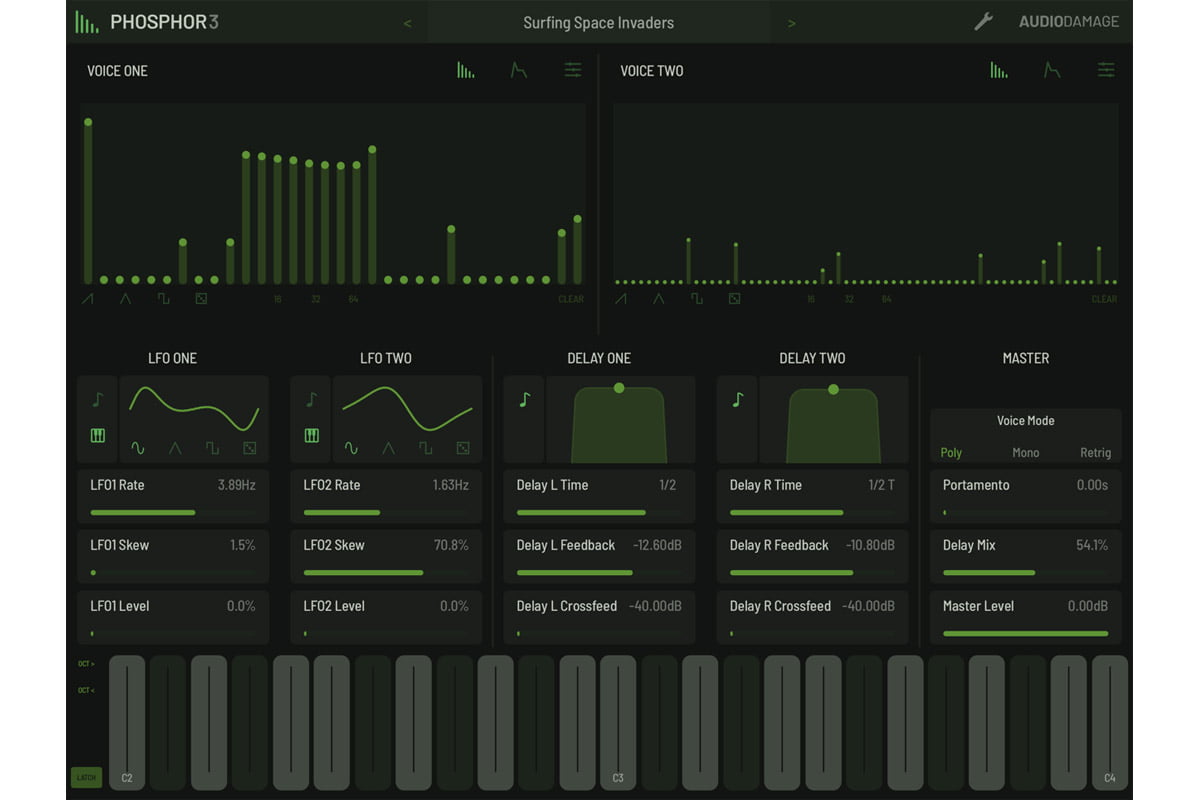Screen dimensions: 1200x800
Task: Select random waveform for LFO Two
Action: click(463, 448)
